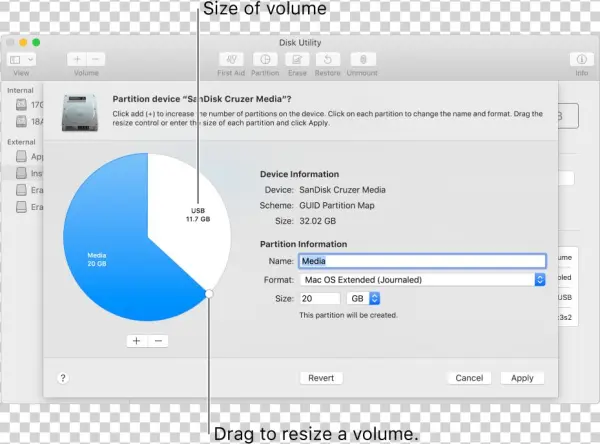The image size is (600, 444).
Task: Open the Info panel icon
Action: point(581,60)
